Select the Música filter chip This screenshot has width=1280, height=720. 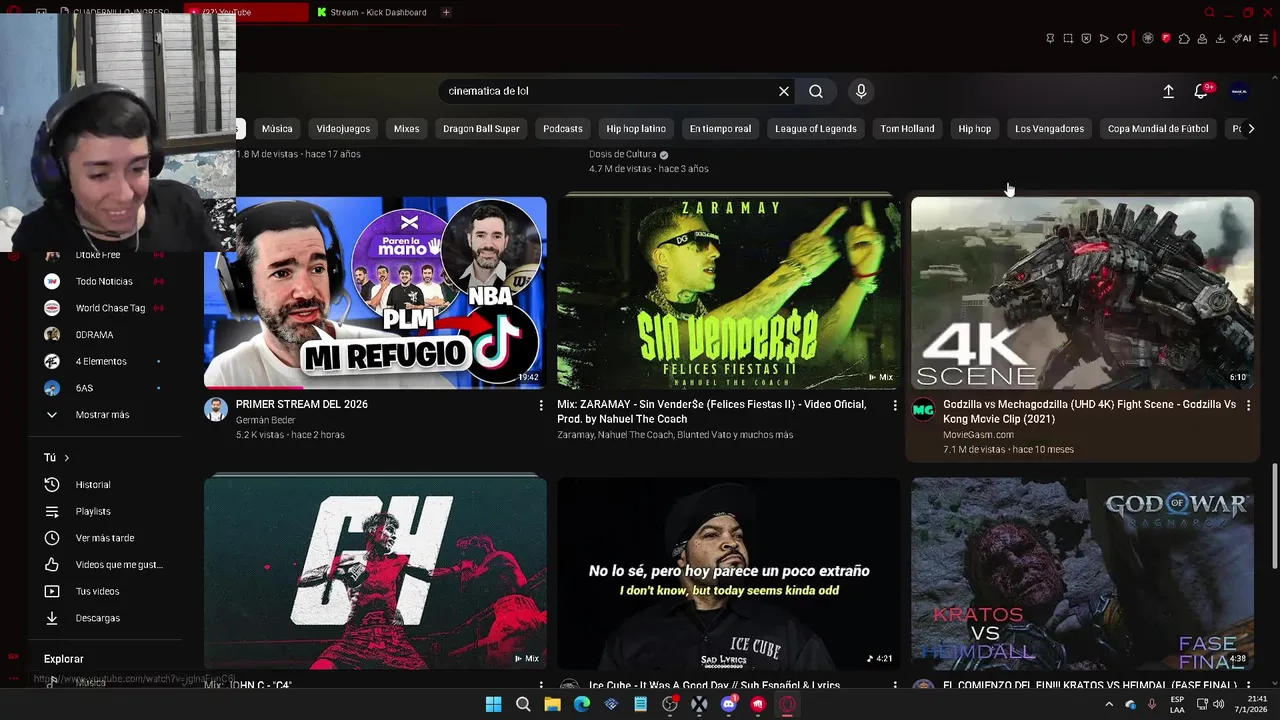click(x=277, y=129)
